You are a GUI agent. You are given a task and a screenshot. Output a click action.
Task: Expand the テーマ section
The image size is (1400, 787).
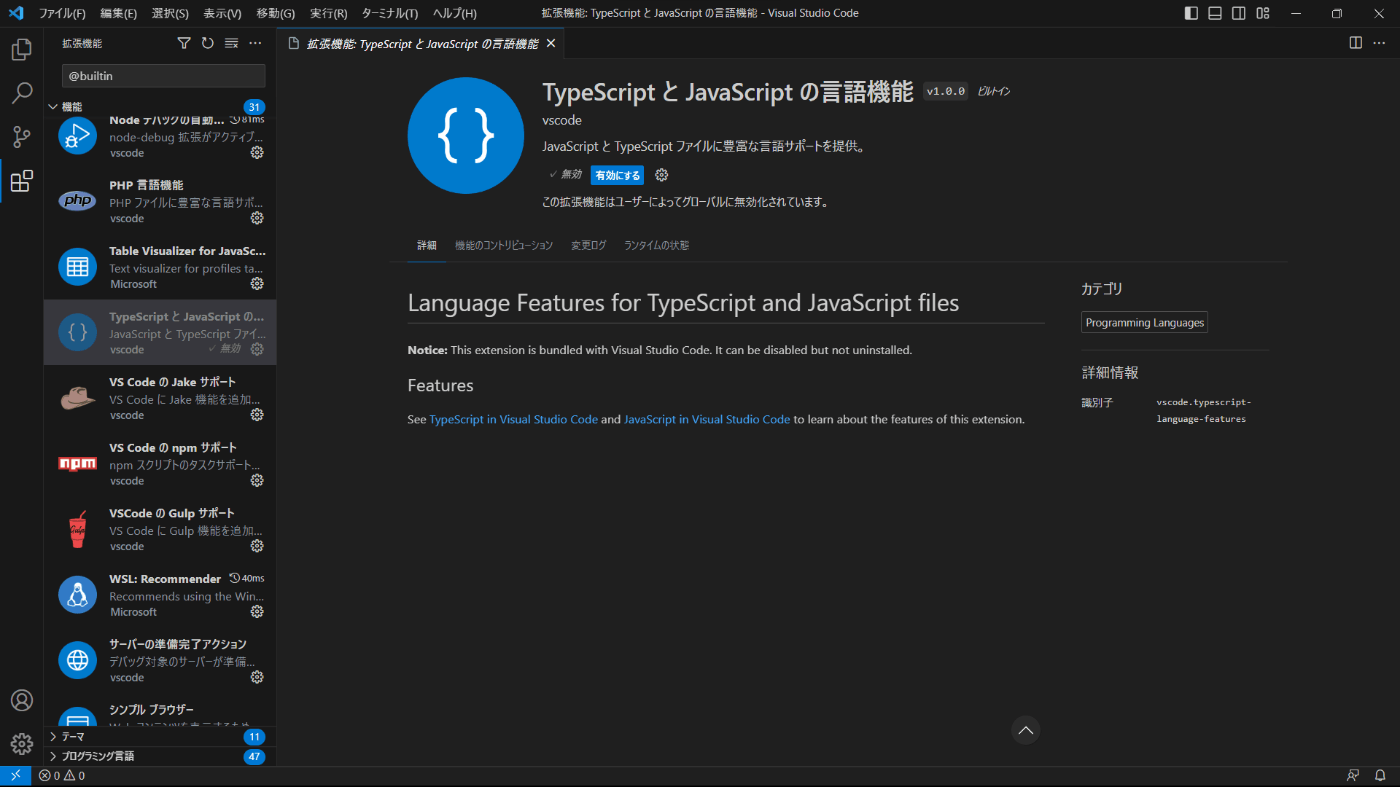click(x=160, y=736)
